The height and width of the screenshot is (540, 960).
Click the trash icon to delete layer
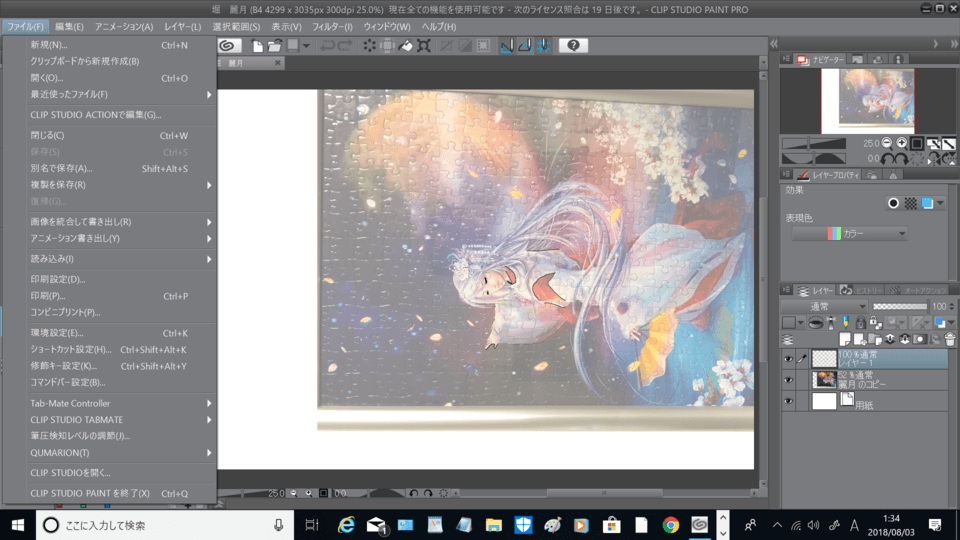click(x=949, y=340)
